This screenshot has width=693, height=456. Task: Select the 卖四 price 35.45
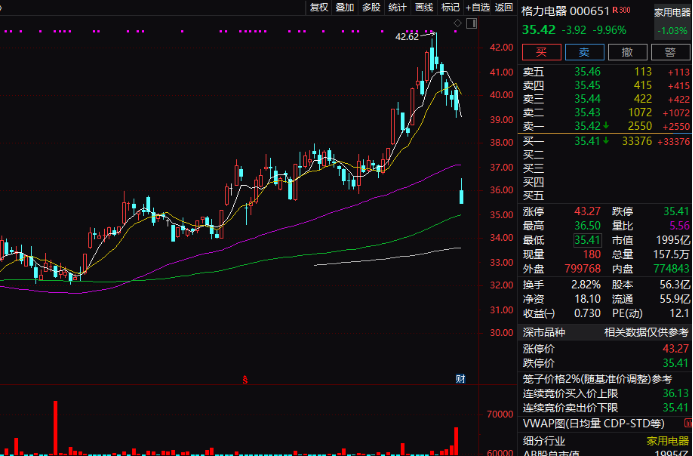click(x=587, y=85)
